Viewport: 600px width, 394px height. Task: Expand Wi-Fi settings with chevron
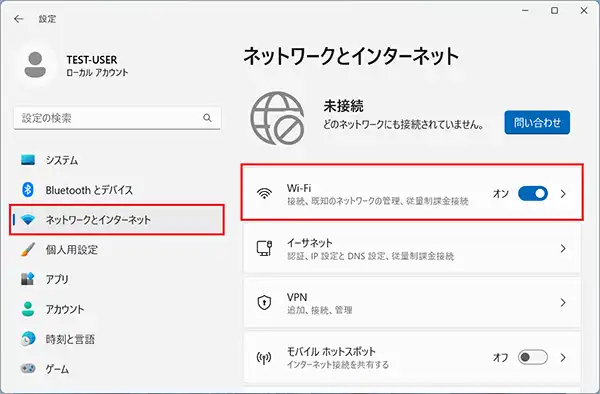(x=563, y=194)
